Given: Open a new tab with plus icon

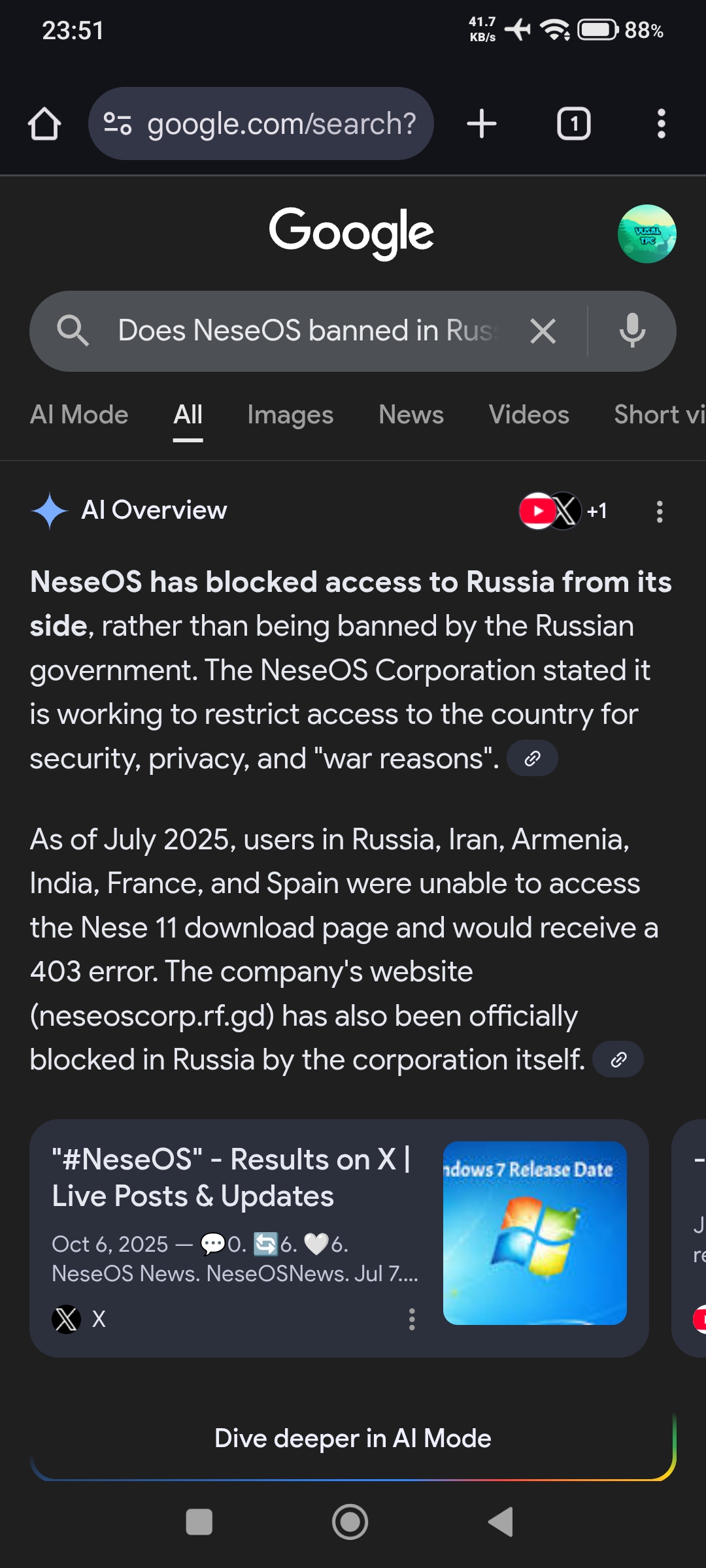Looking at the screenshot, I should point(482,124).
